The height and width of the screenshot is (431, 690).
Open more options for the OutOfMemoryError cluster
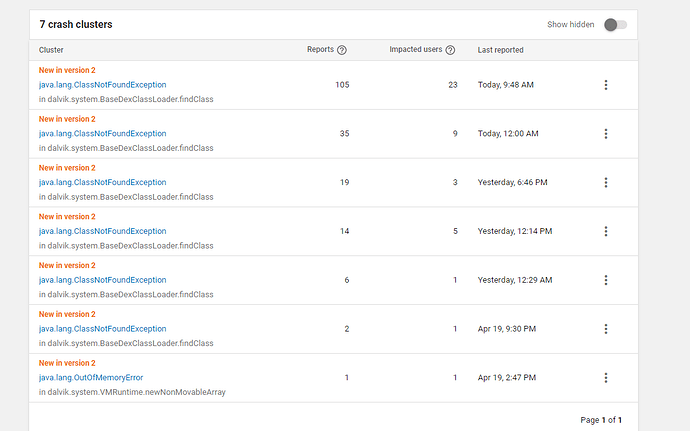(606, 378)
